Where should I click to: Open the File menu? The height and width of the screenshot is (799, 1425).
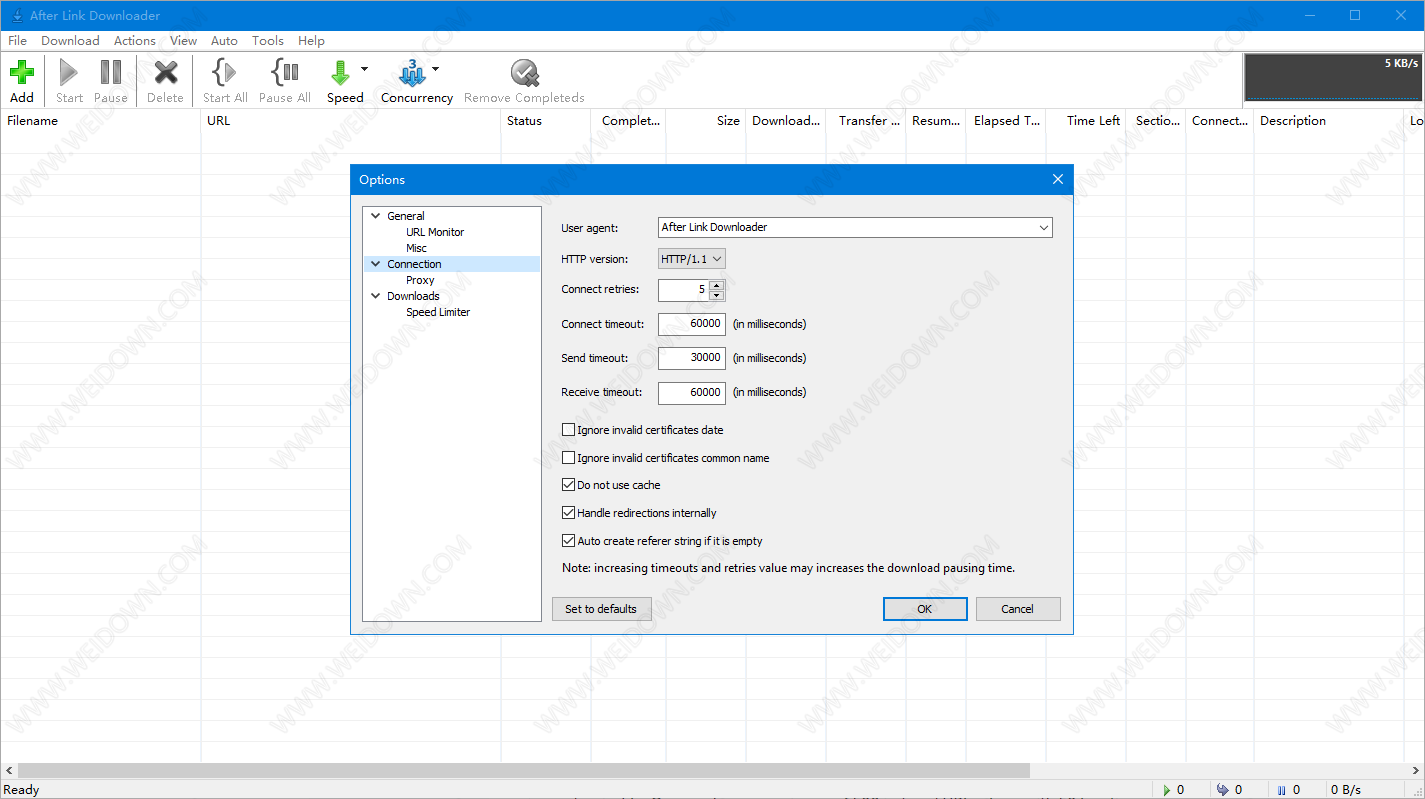click(x=17, y=41)
